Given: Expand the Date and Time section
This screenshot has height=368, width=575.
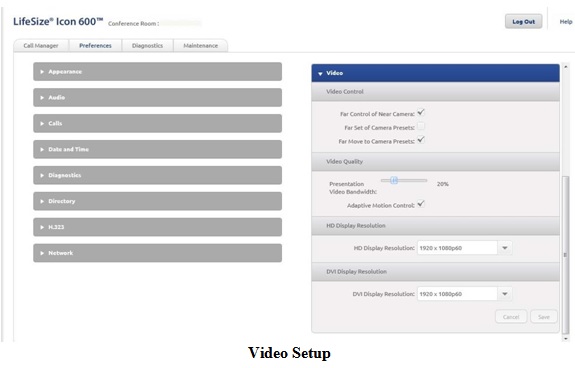Looking at the screenshot, I should pos(157,149).
